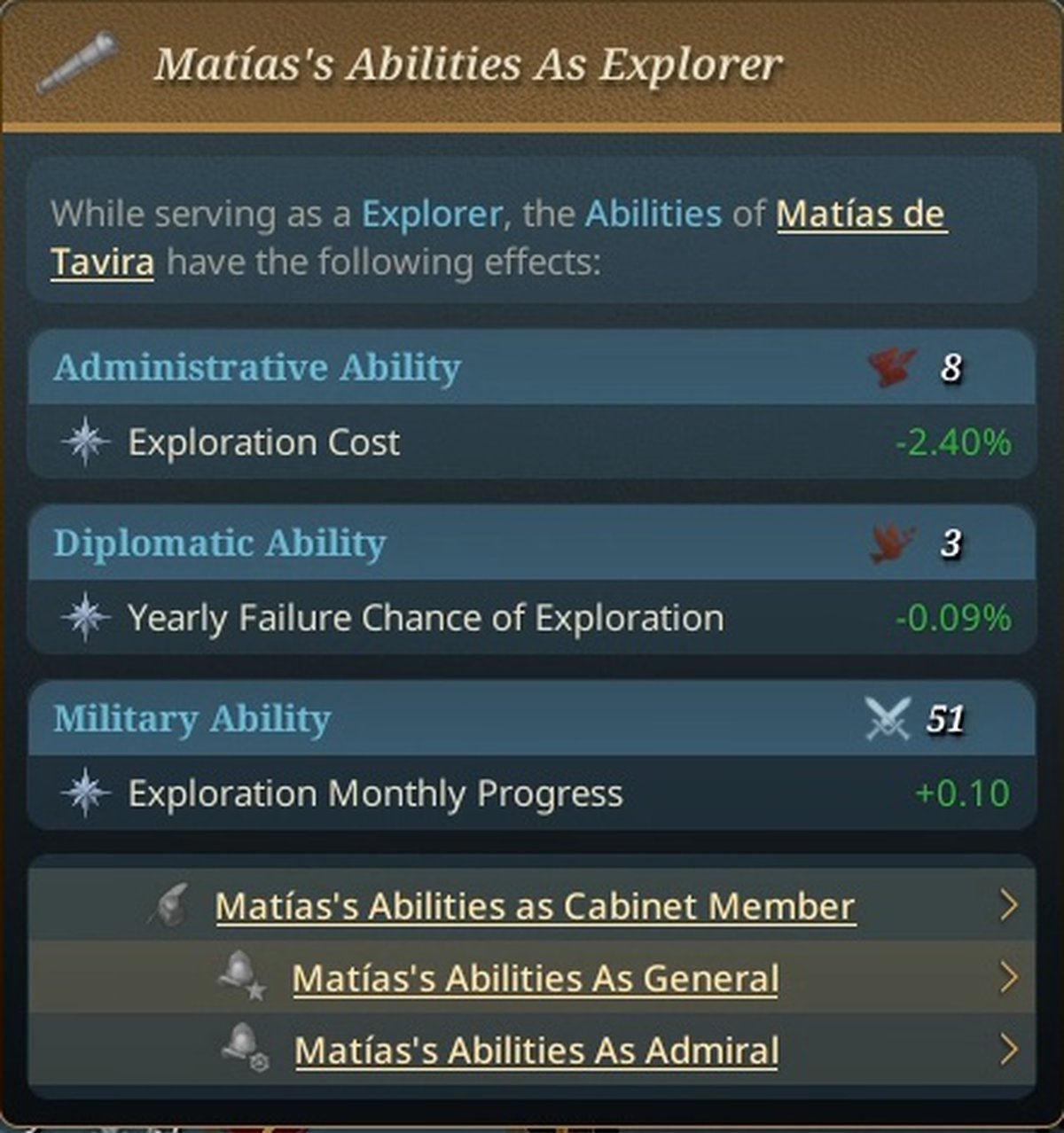Click the Abilities keyword in description

(x=653, y=215)
